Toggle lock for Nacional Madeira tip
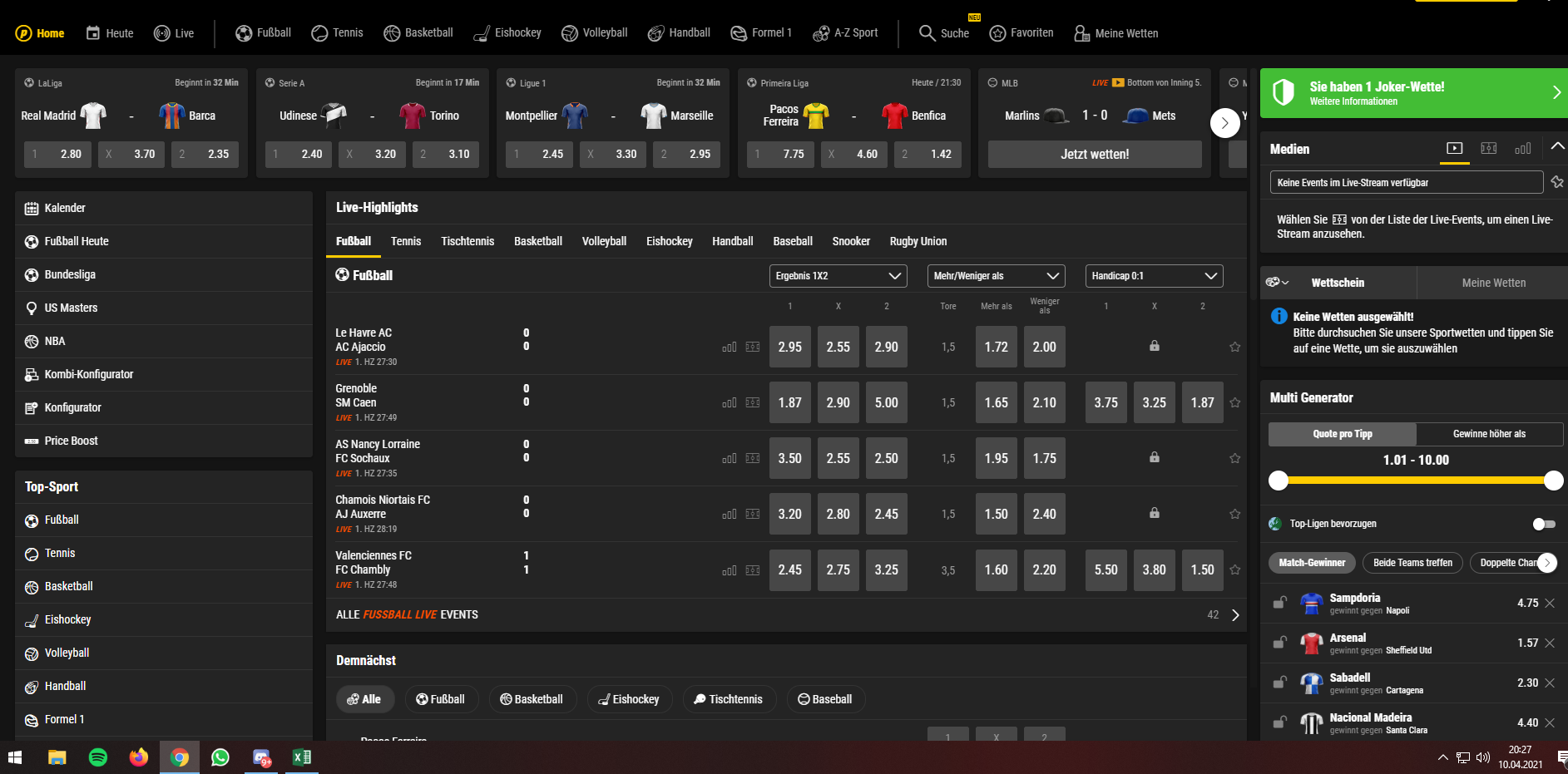The image size is (1568, 774). (x=1280, y=722)
